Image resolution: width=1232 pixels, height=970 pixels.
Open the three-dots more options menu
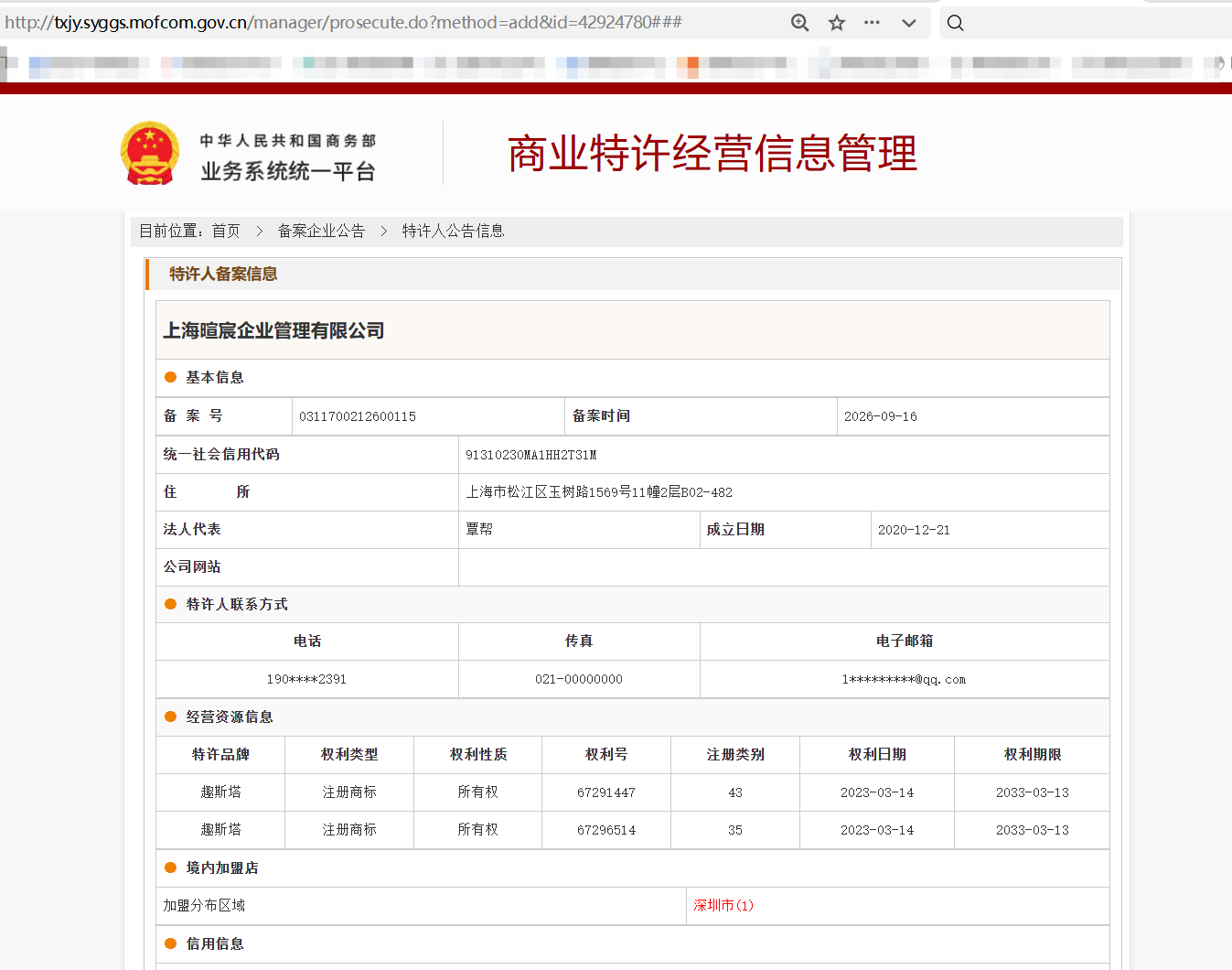872,23
